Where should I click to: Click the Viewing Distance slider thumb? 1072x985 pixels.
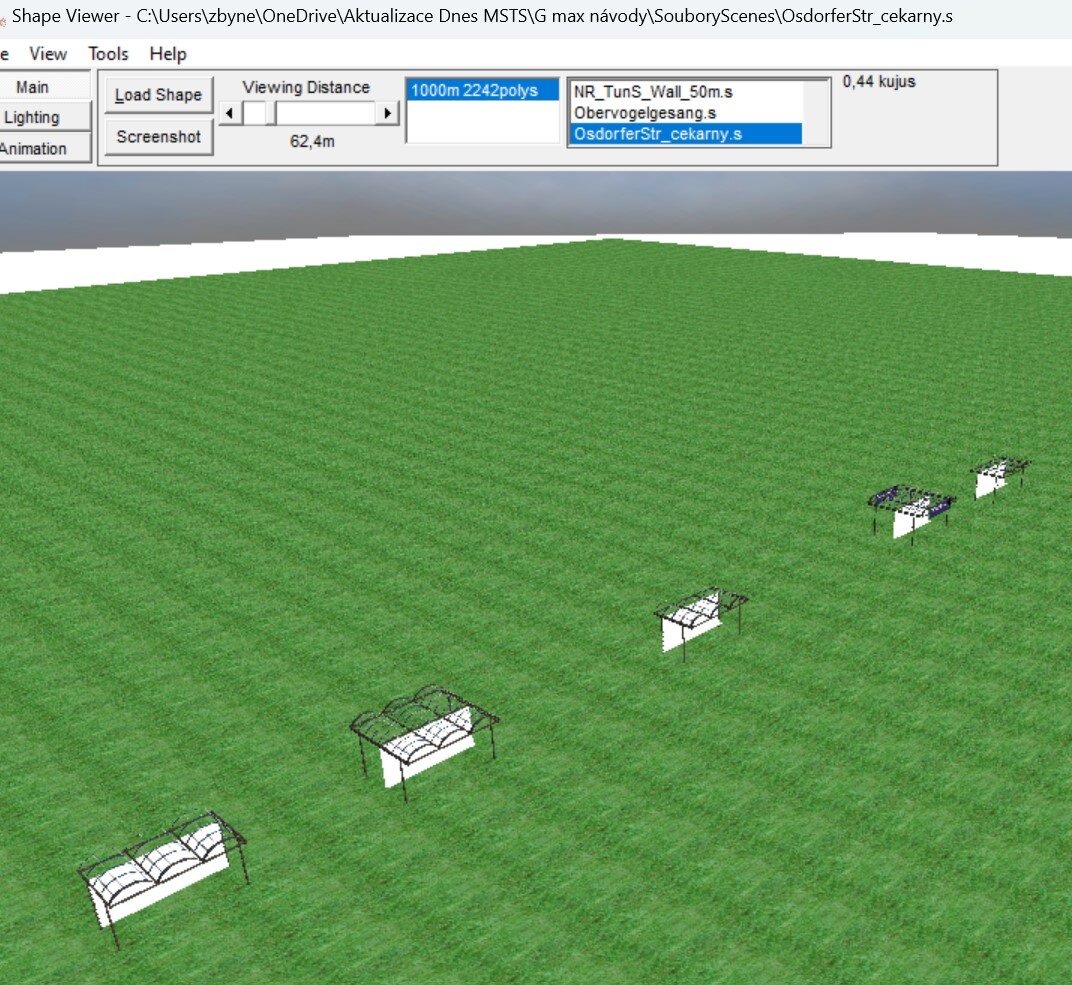271,113
